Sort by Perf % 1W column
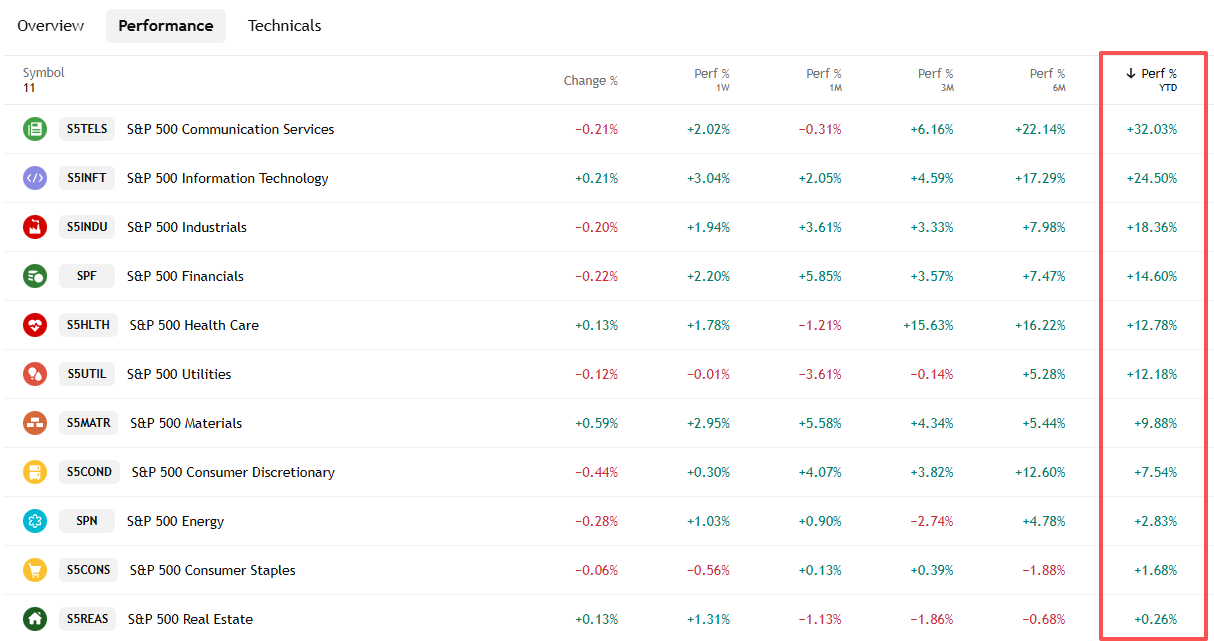 point(711,79)
